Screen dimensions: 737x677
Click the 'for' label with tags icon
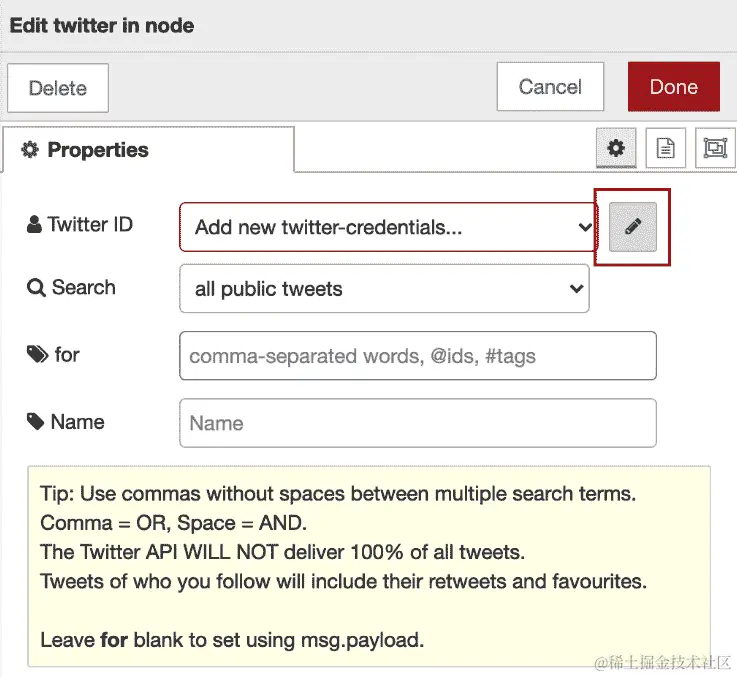point(53,354)
